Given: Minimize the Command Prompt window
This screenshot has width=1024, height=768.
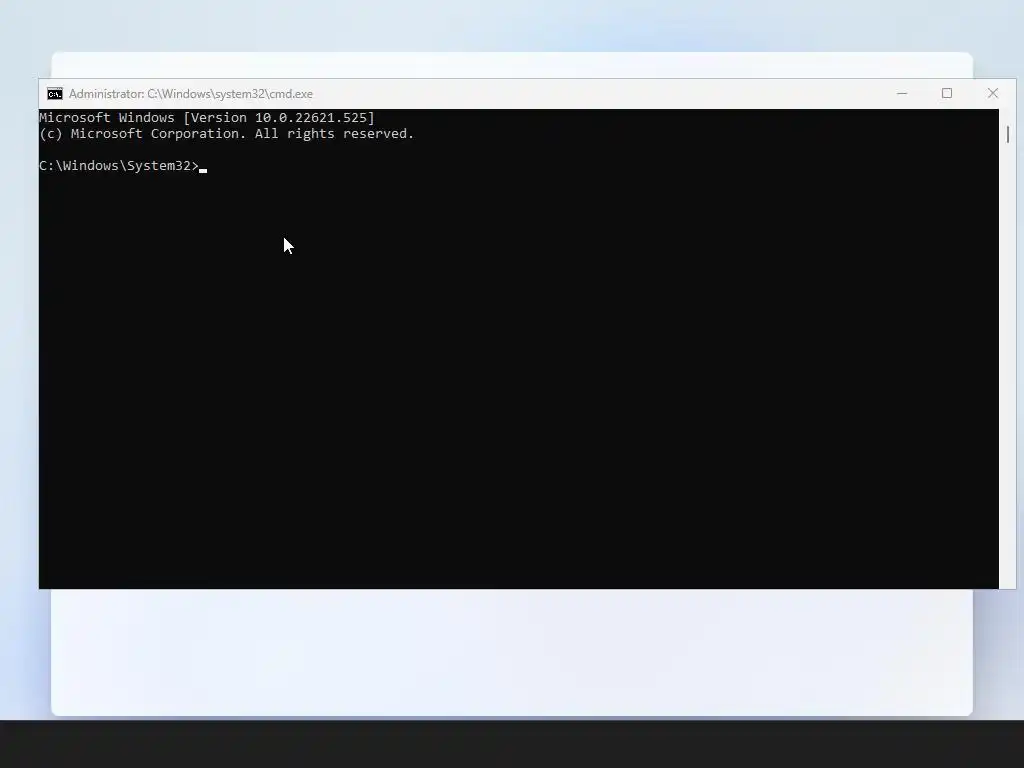Looking at the screenshot, I should point(902,94).
